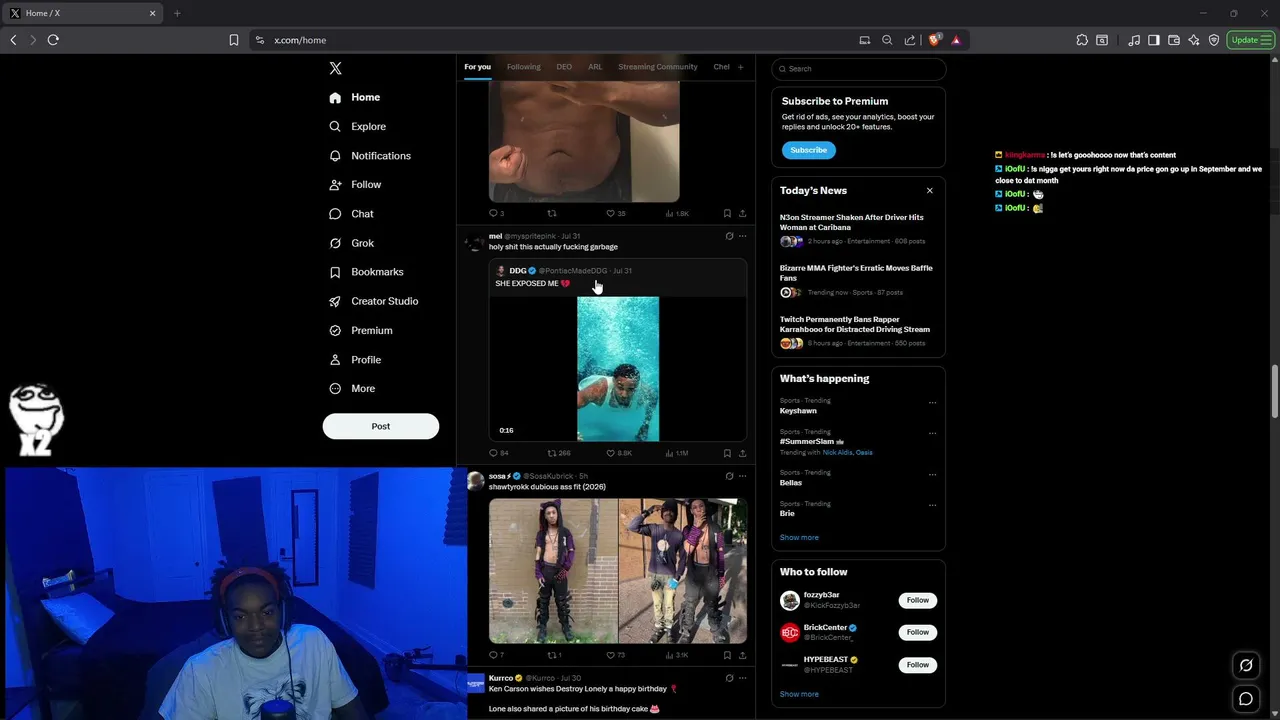Viewport: 1280px width, 720px height.
Task: Open the floating messages button
Action: [1246, 699]
